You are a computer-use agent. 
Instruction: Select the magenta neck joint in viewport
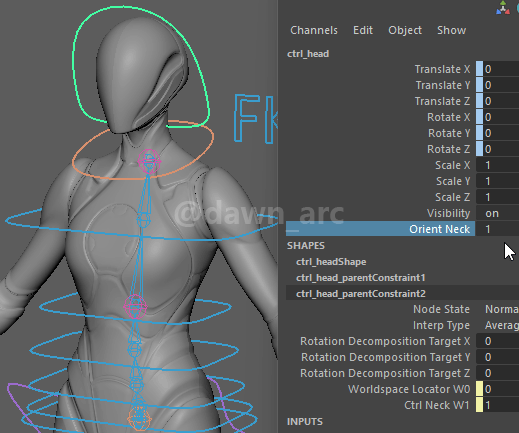click(x=149, y=161)
